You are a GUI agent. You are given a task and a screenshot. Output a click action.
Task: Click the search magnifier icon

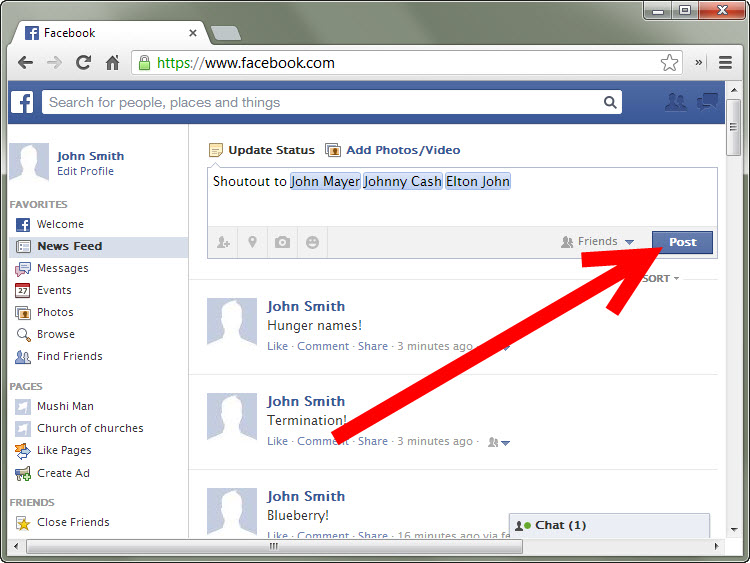[x=610, y=102]
